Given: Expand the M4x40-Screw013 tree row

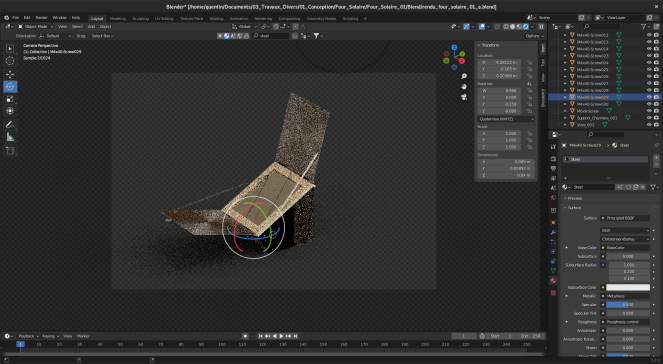Looking at the screenshot, I should 565,42.
